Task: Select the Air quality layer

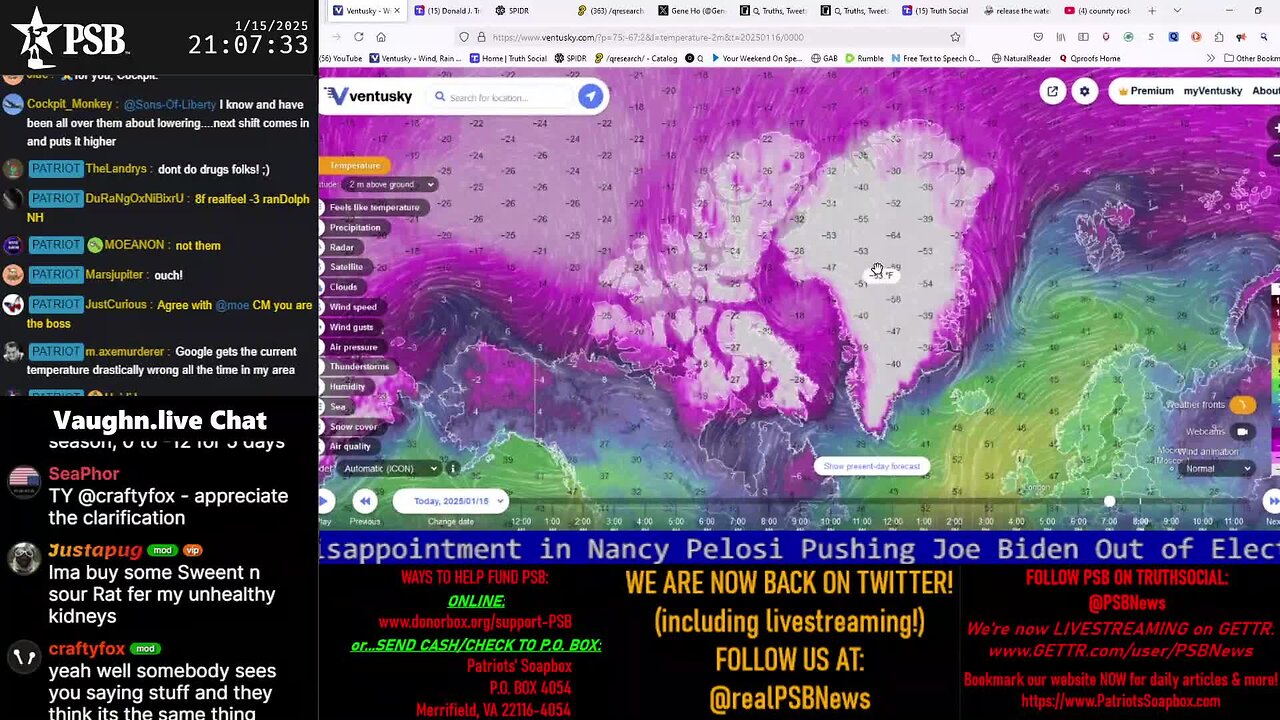Action: pyautogui.click(x=350, y=447)
